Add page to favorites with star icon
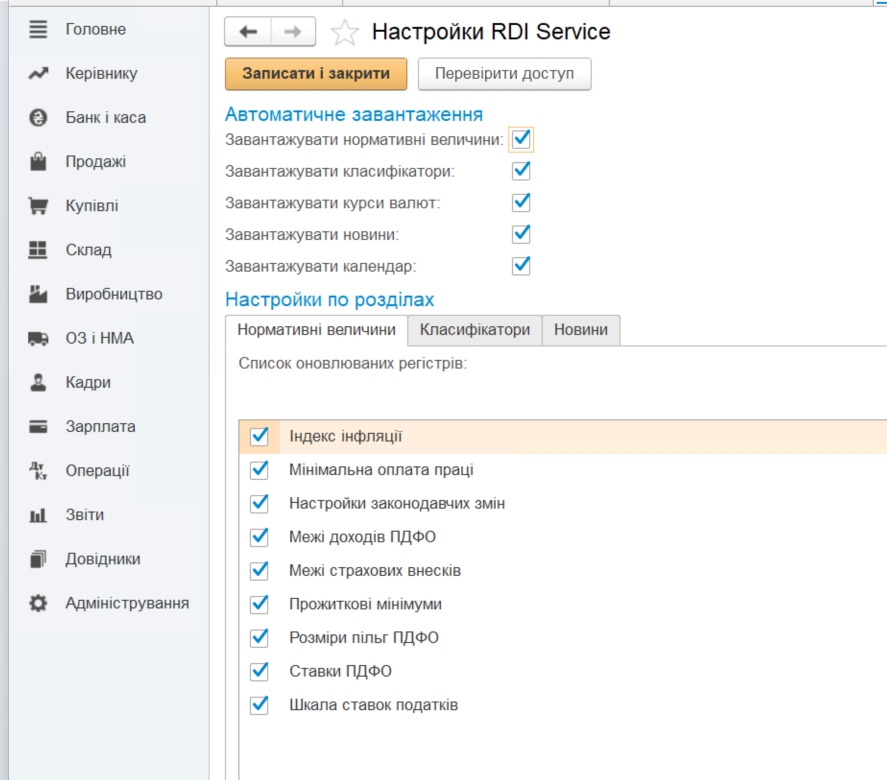 (344, 33)
